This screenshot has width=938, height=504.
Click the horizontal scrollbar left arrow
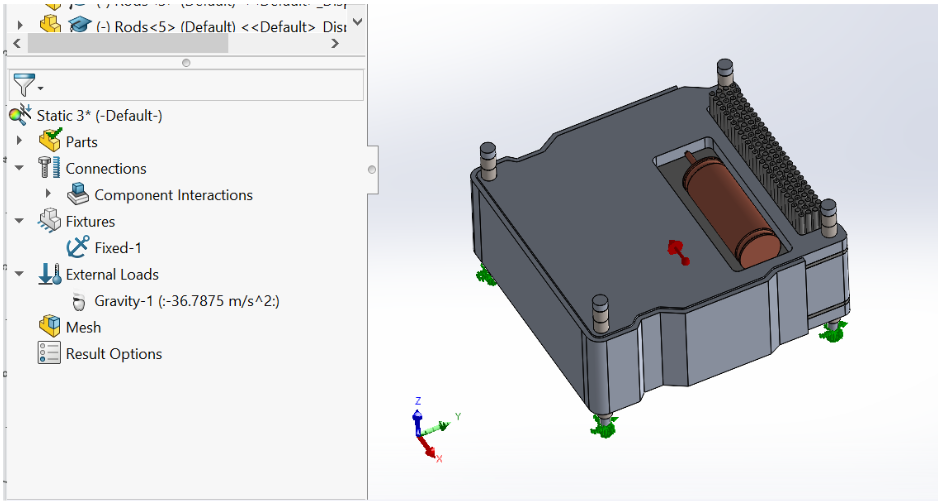17,43
